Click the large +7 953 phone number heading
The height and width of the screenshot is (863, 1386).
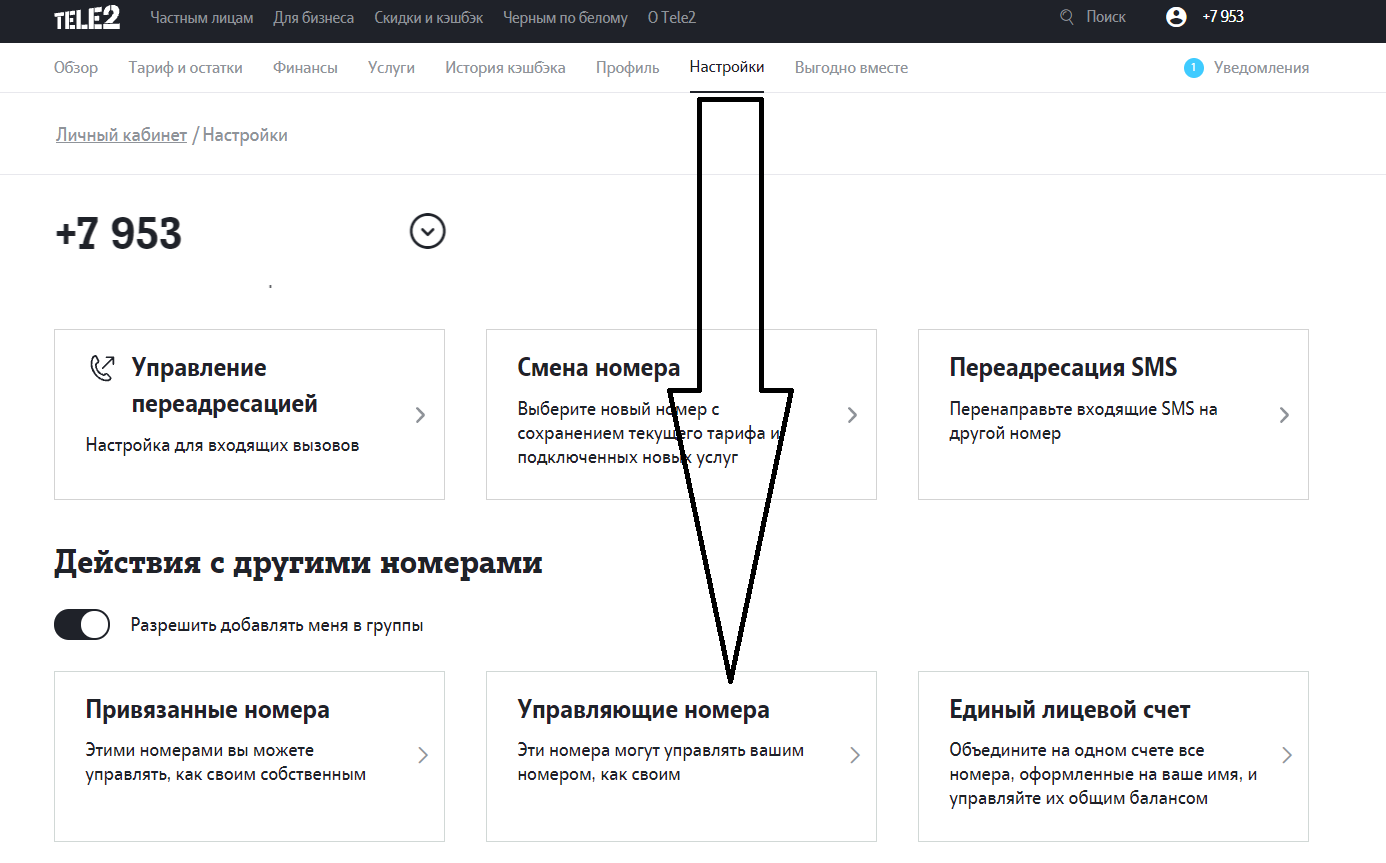coord(119,234)
